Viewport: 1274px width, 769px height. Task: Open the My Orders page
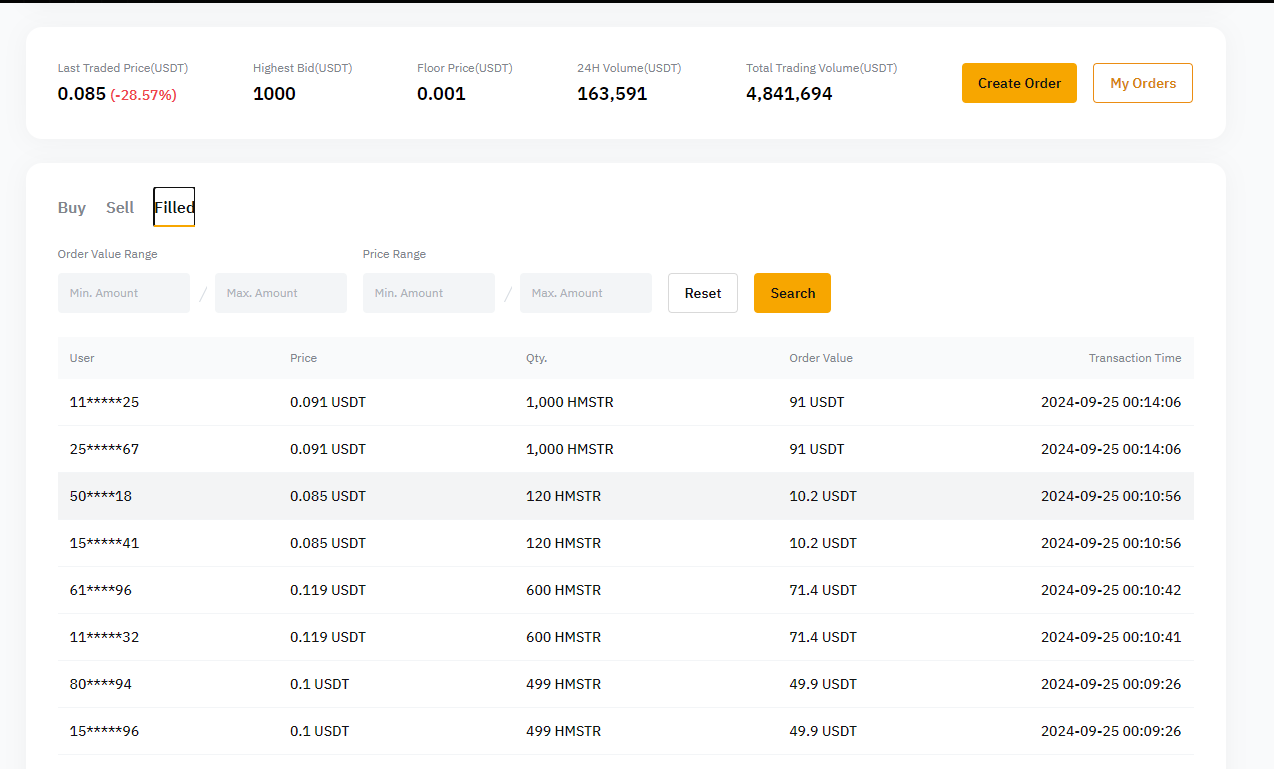tap(1142, 83)
